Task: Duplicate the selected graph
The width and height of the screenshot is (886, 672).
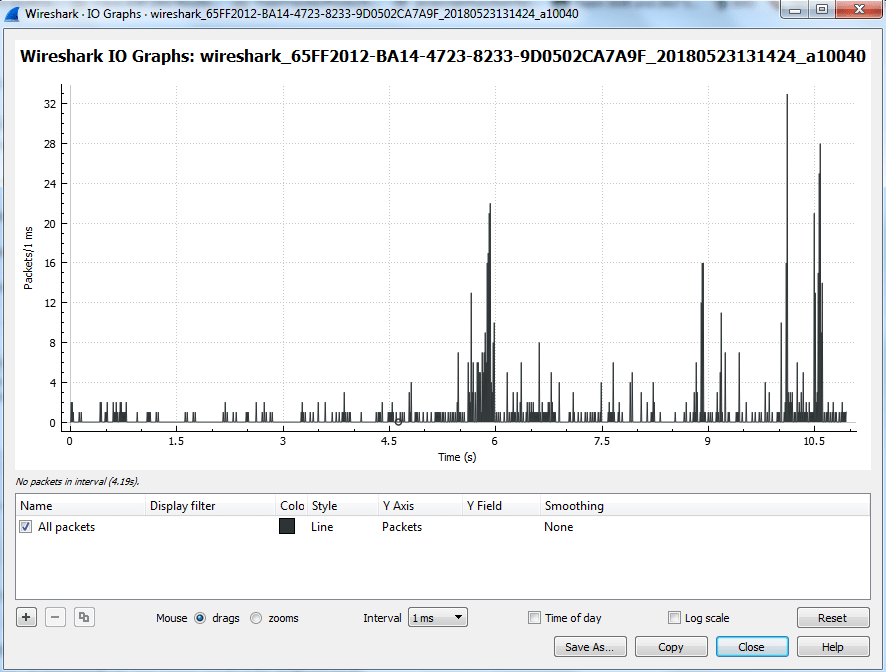Action: coord(84,617)
